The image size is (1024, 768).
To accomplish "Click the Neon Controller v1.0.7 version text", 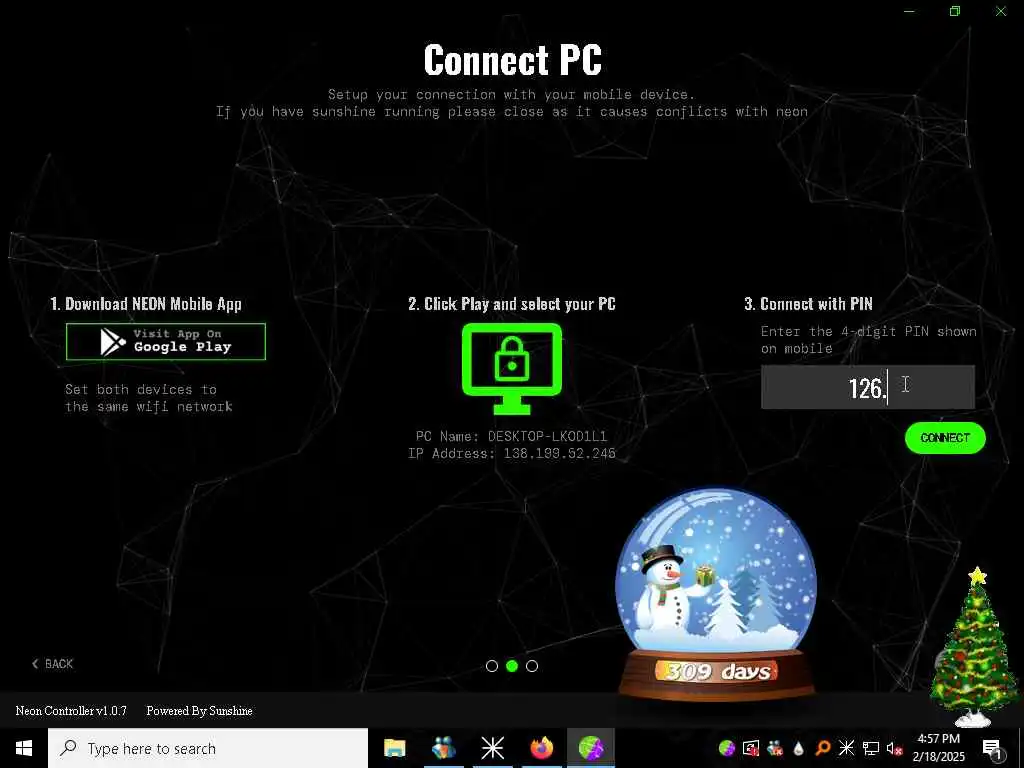I will (x=71, y=711).
